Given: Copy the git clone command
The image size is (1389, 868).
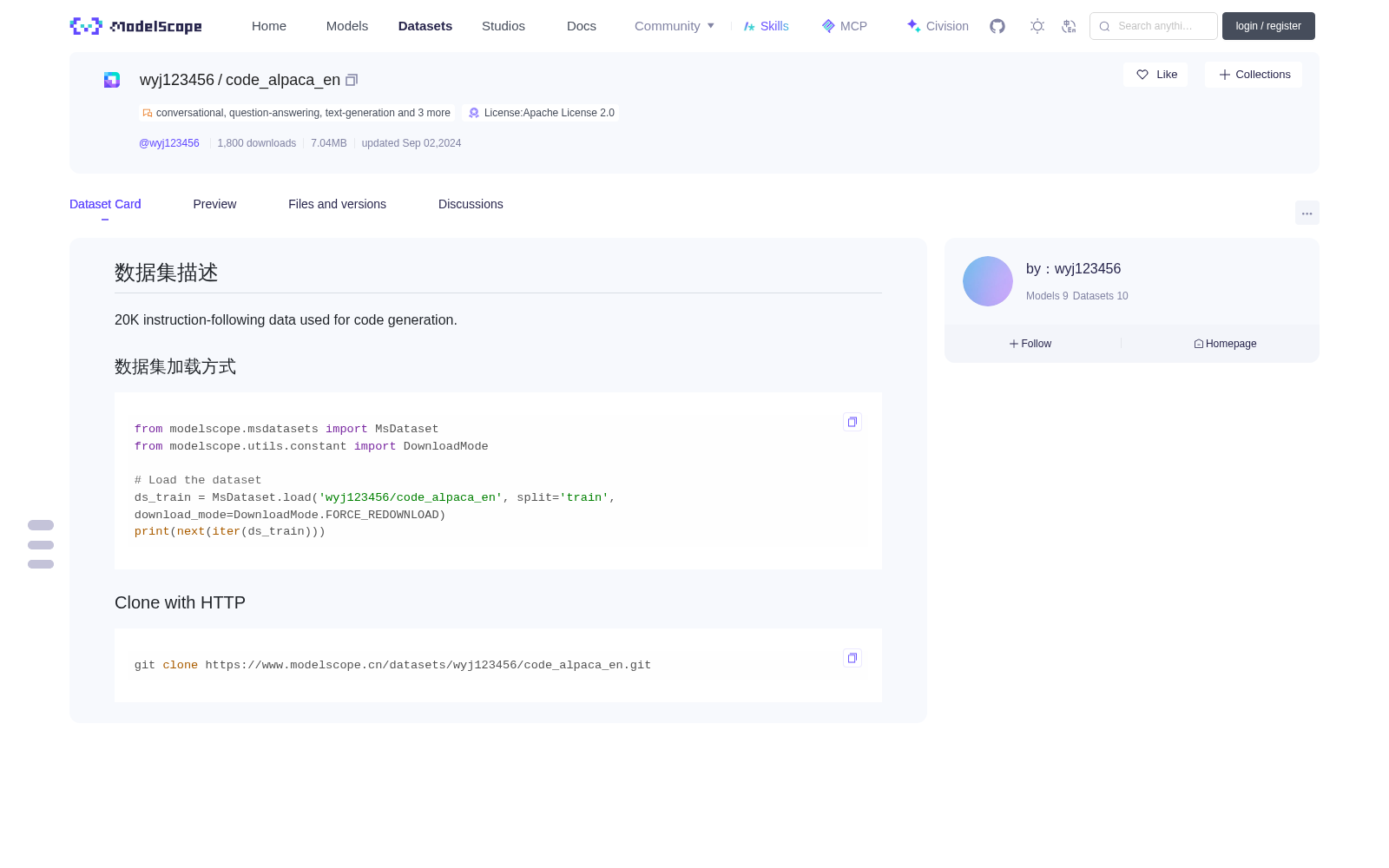Looking at the screenshot, I should click(x=852, y=658).
